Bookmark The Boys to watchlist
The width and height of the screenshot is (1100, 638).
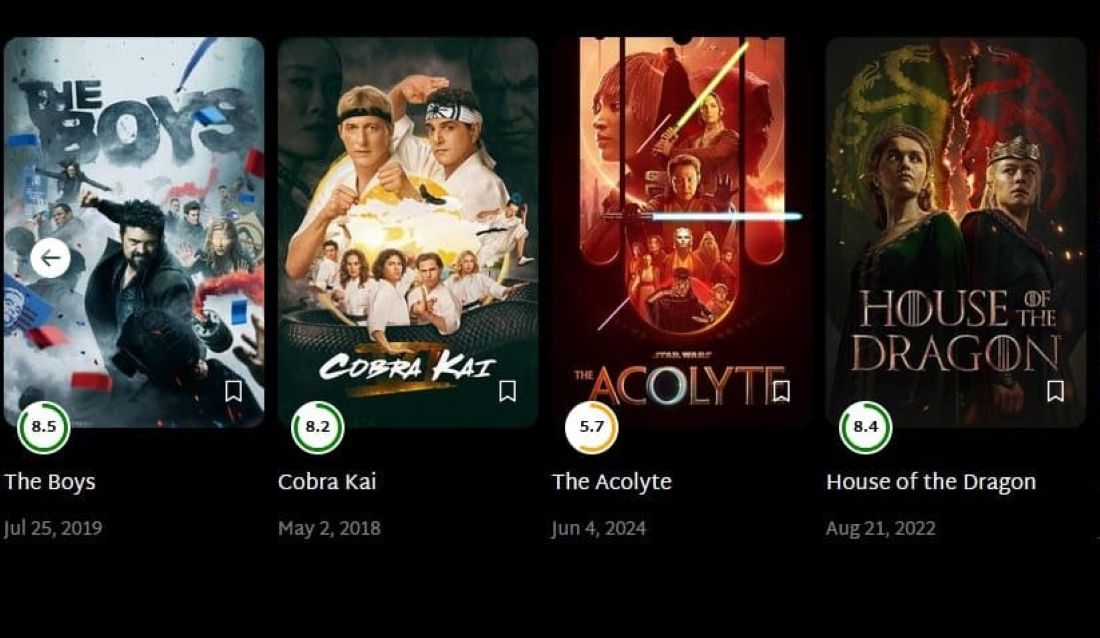[234, 391]
